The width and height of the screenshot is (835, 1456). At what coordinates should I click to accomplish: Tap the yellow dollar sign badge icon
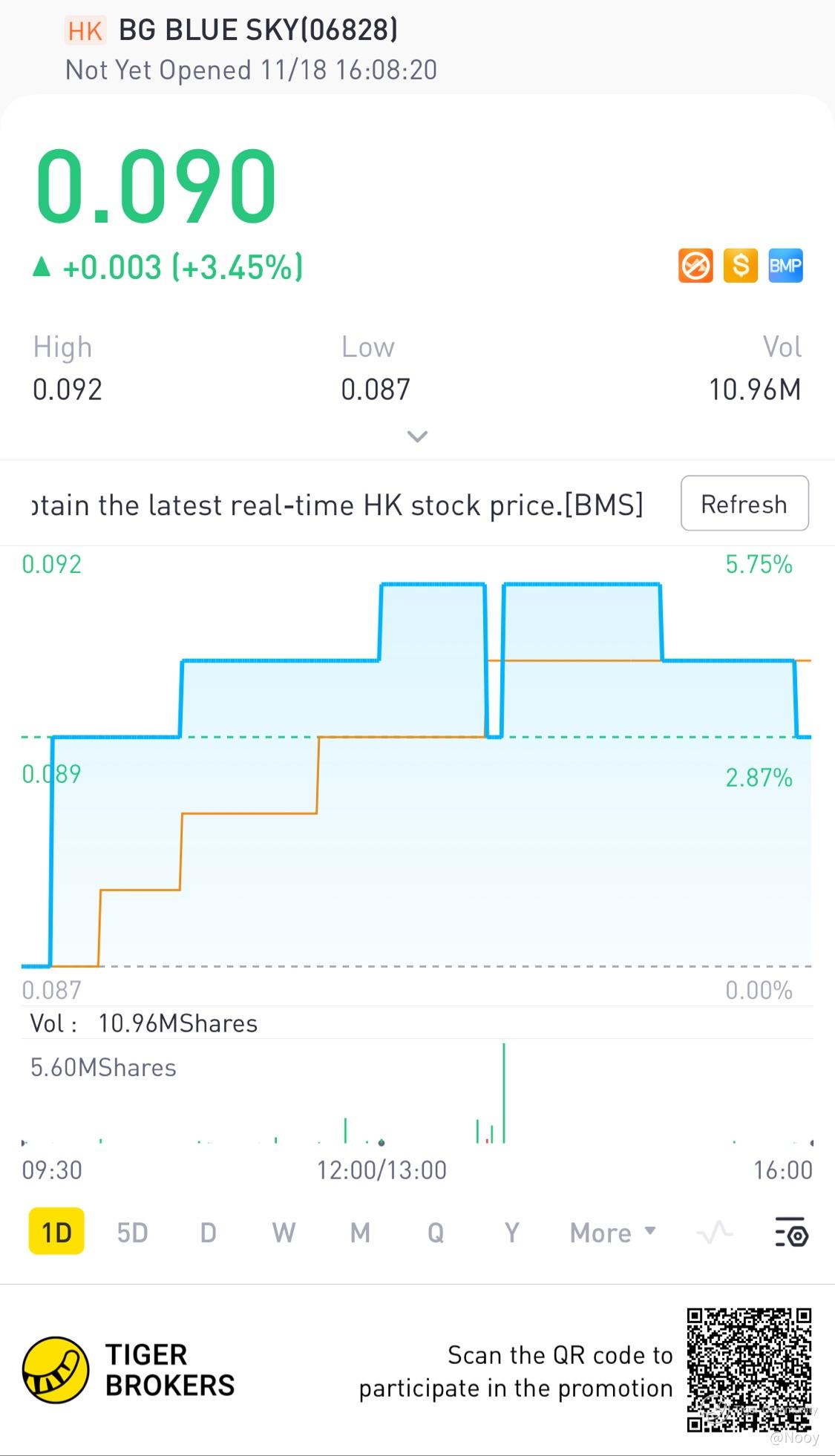(740, 266)
